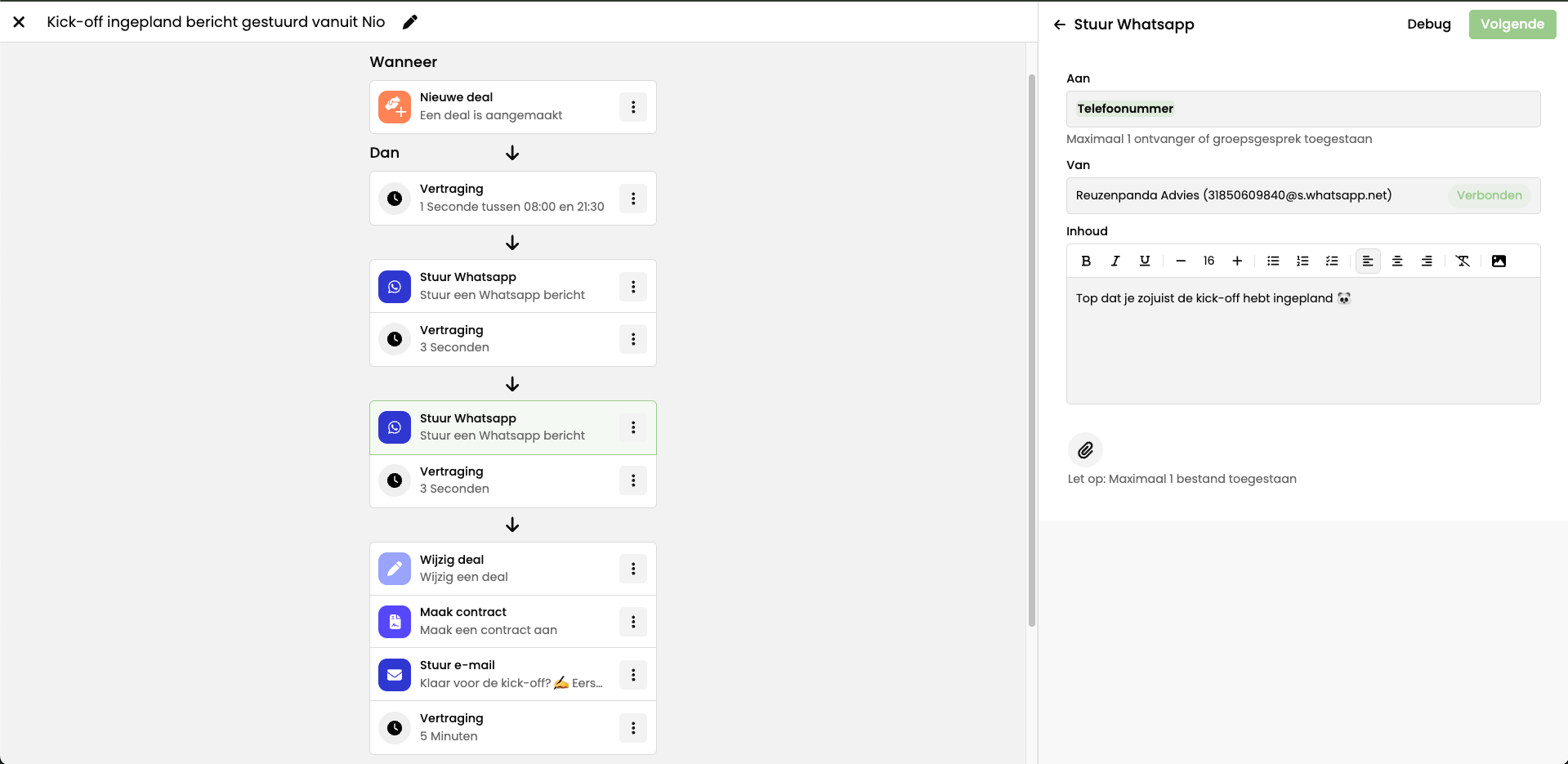This screenshot has width=1568, height=764.
Task: Insert a checklist in the editor
Action: tap(1332, 261)
